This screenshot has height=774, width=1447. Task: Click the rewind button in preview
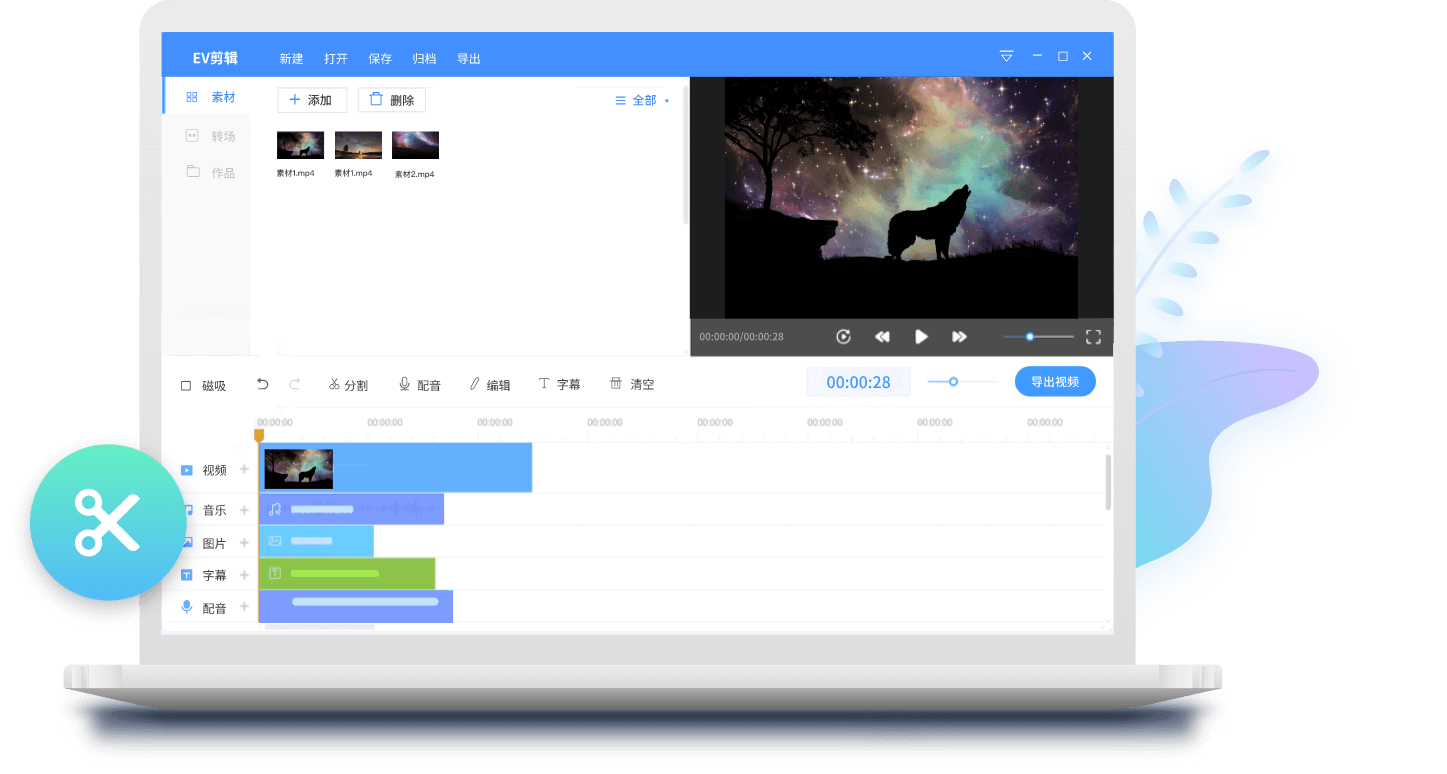[882, 337]
